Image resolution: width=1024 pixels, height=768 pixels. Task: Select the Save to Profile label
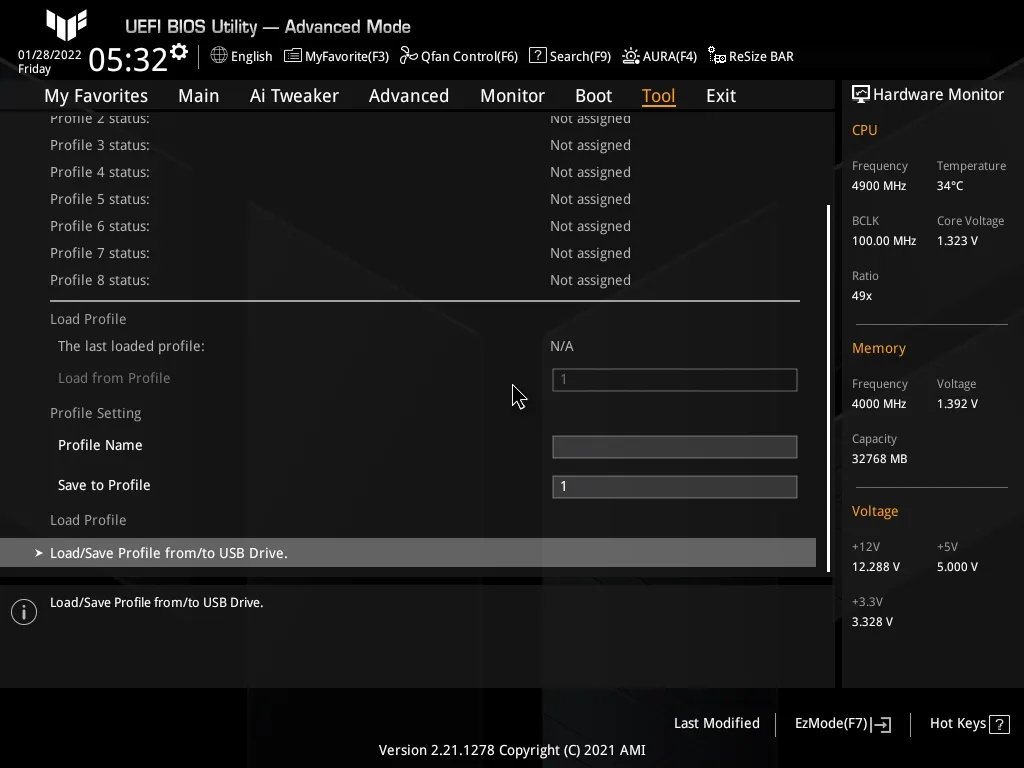click(x=104, y=485)
